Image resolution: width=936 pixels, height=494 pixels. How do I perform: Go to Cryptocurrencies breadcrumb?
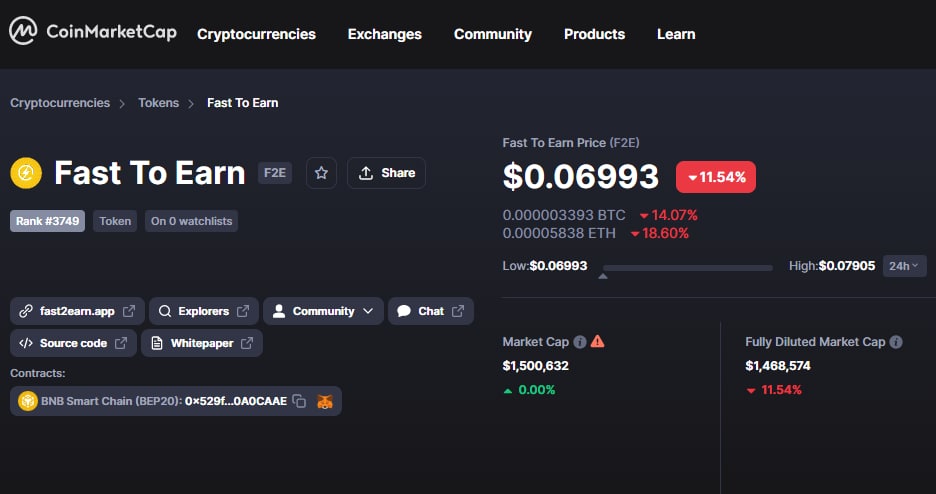click(x=60, y=103)
